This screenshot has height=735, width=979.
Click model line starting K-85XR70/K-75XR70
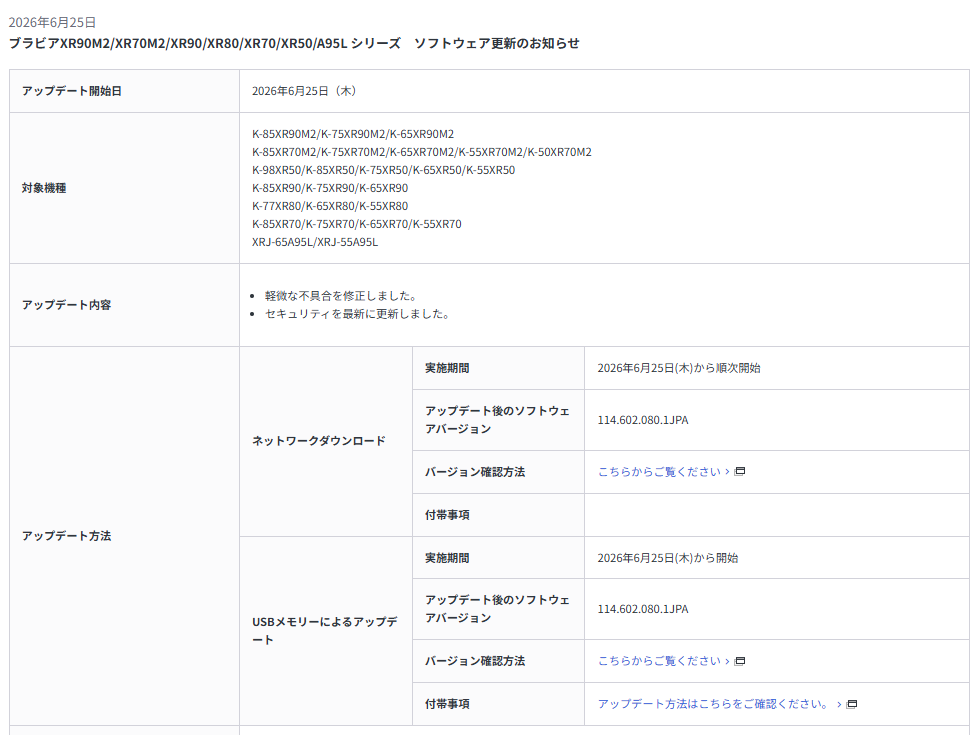click(x=357, y=224)
